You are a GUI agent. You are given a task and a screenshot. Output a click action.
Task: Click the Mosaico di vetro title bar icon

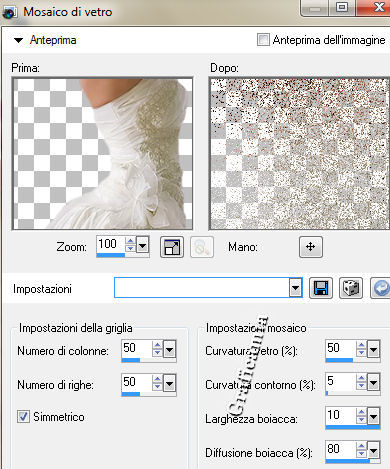pos(10,12)
